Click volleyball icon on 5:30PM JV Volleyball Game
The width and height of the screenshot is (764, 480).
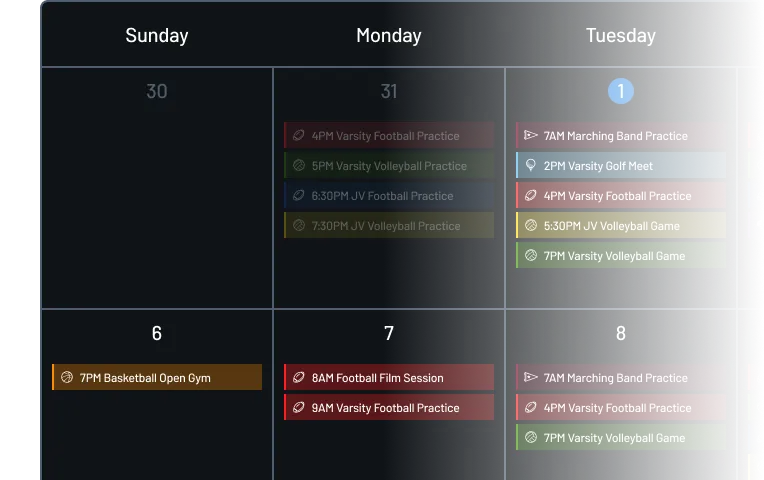click(531, 226)
